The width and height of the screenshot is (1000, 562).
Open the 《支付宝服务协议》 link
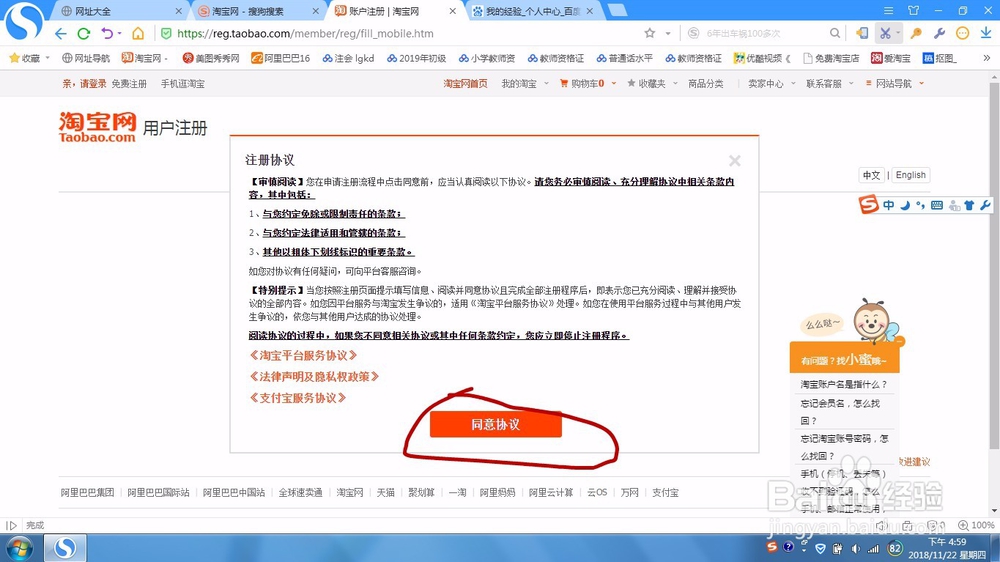point(298,397)
